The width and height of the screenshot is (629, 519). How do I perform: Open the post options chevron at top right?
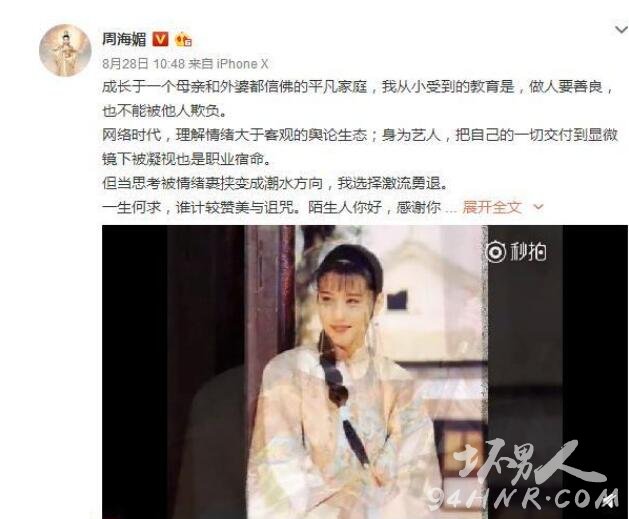(x=621, y=29)
